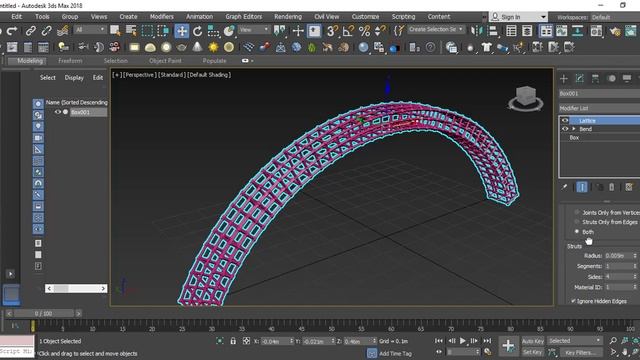
Task: Toggle visibility of Bend modifier
Action: tap(565, 129)
